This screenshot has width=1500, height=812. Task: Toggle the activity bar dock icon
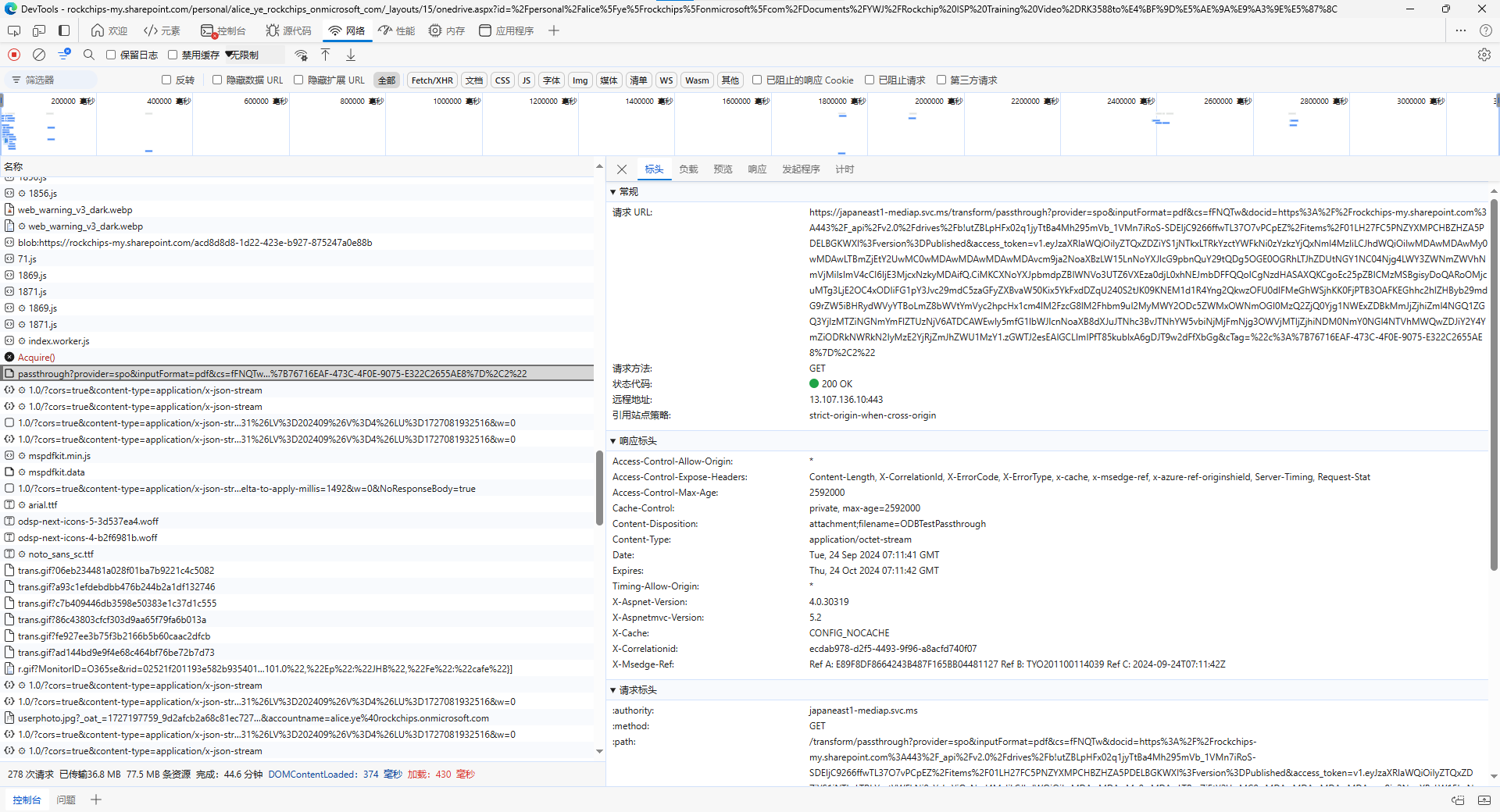(x=64, y=30)
